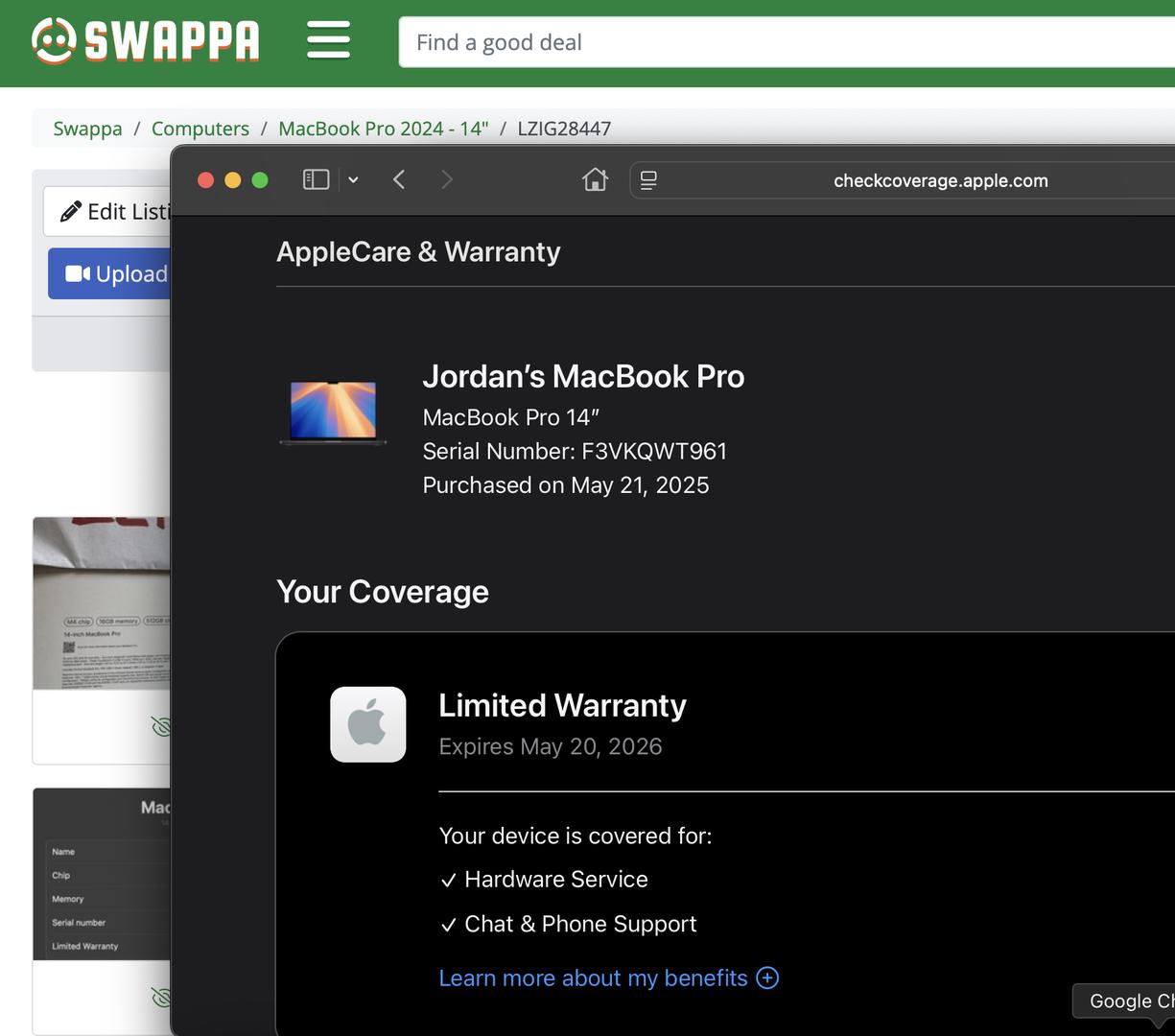1175x1036 pixels.
Task: Open MacBook Pro 2024 - 14" breadcrumb
Action: (384, 129)
